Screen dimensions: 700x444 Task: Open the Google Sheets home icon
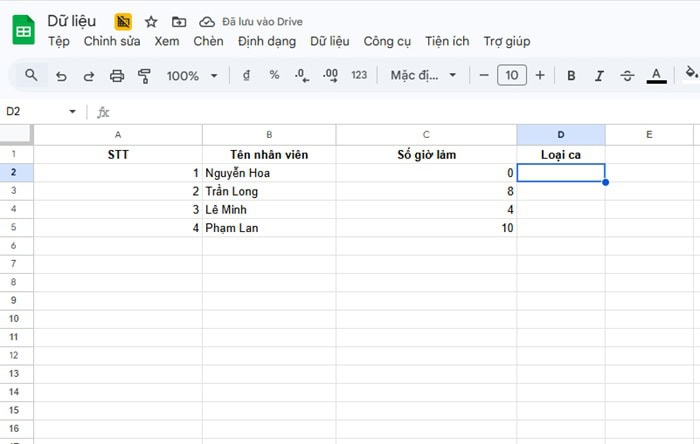(x=23, y=30)
